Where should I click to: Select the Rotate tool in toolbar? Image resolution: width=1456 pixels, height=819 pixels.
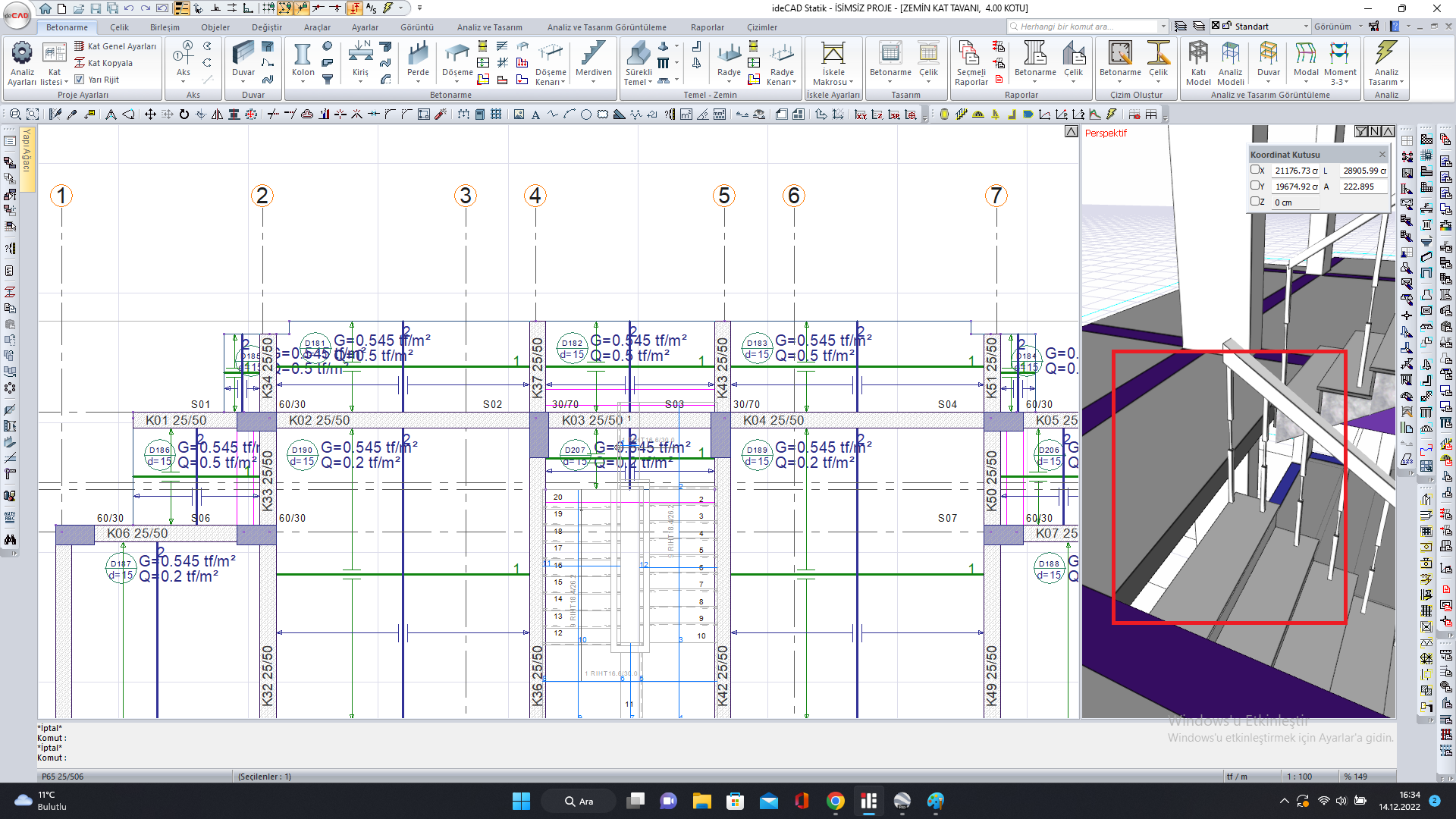click(184, 115)
